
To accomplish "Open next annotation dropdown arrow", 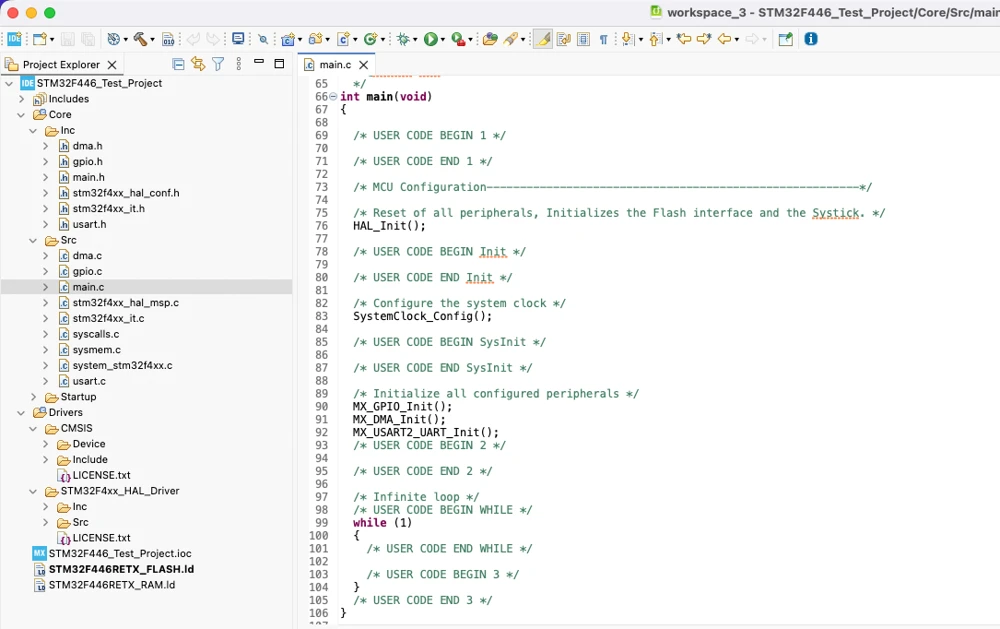I will tap(640, 40).
